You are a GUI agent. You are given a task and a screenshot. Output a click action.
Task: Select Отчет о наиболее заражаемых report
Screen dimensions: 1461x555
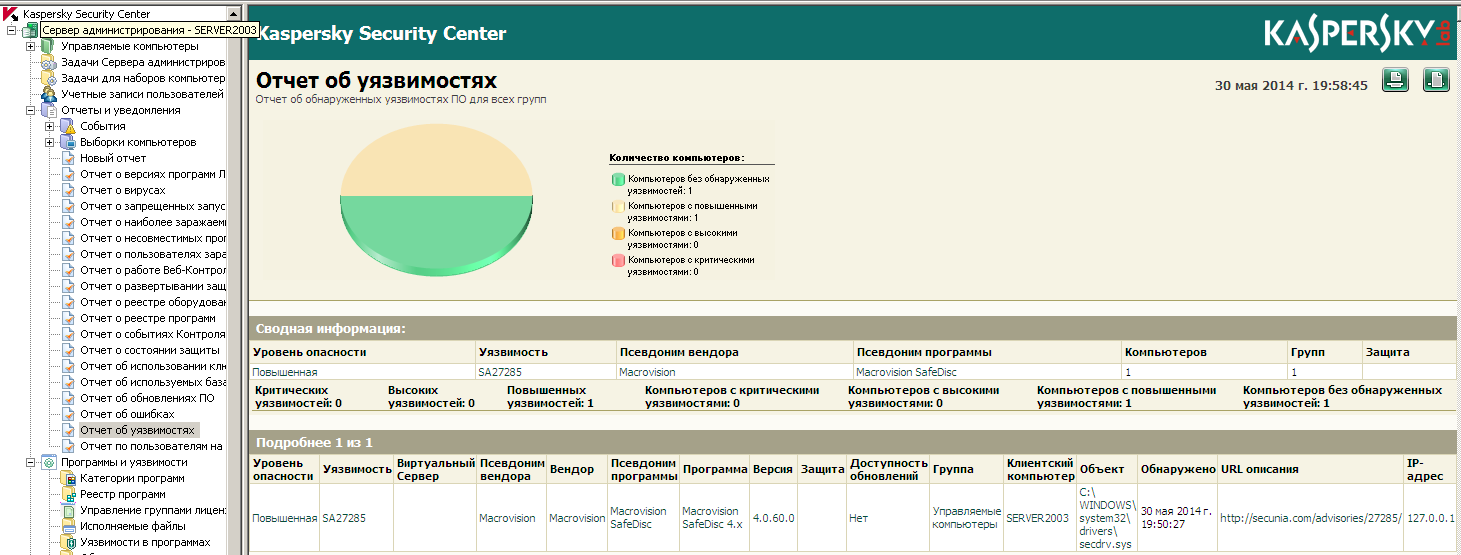[x=153, y=222]
